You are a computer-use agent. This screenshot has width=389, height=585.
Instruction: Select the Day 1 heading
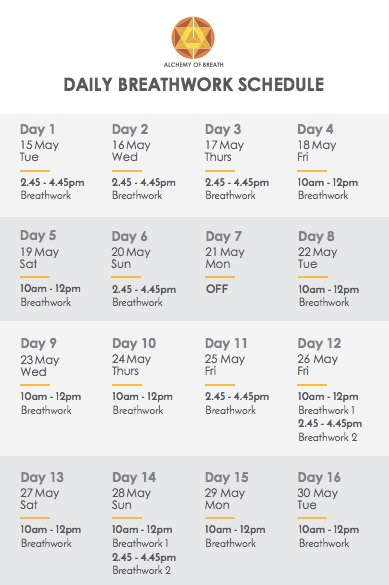point(38,129)
